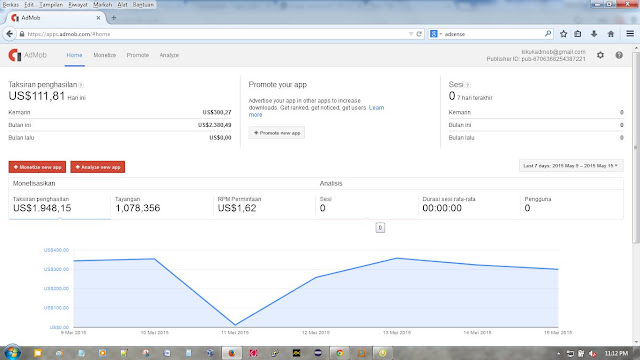Open AdMob settings gear icon

point(600,55)
